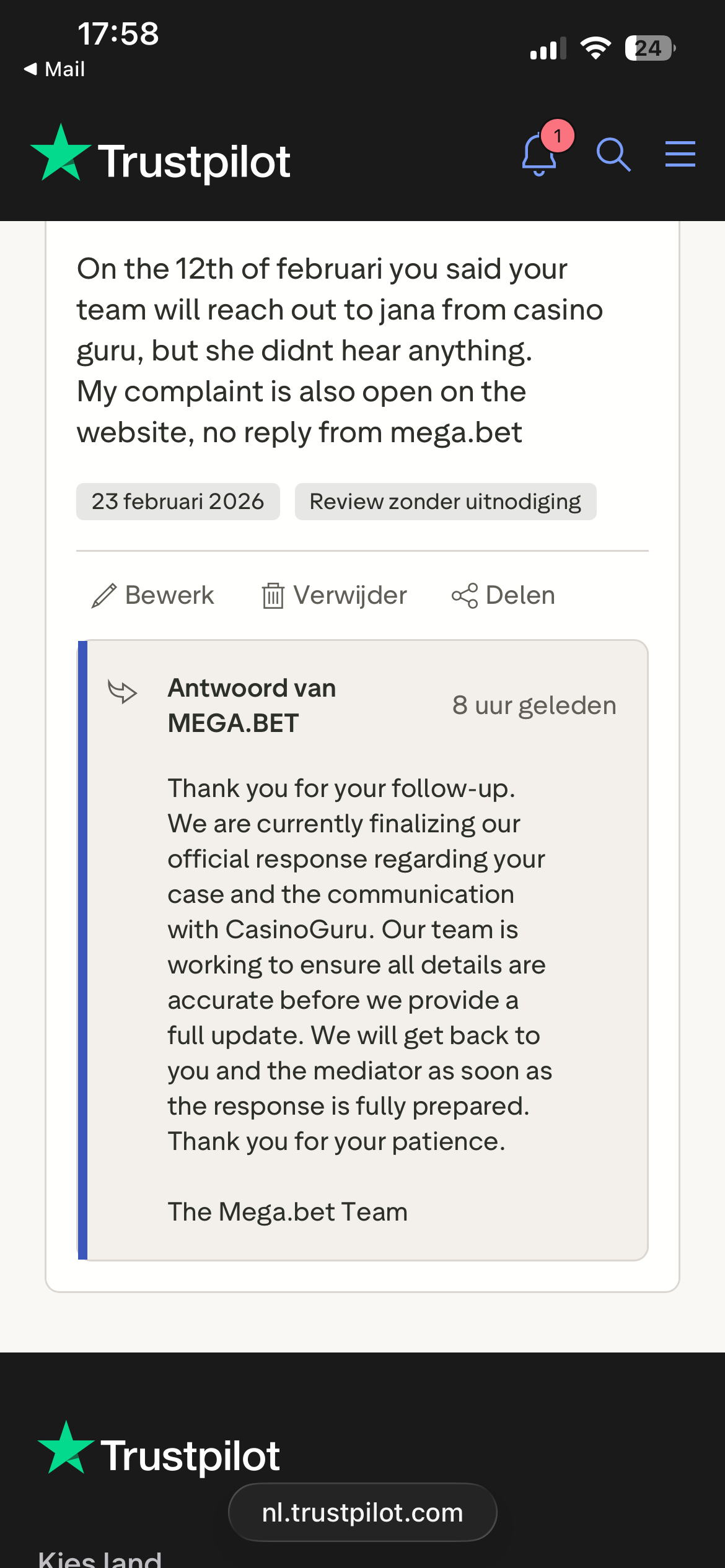Tap the Bewerk edit label
This screenshot has height=1568, width=725.
[x=169, y=595]
